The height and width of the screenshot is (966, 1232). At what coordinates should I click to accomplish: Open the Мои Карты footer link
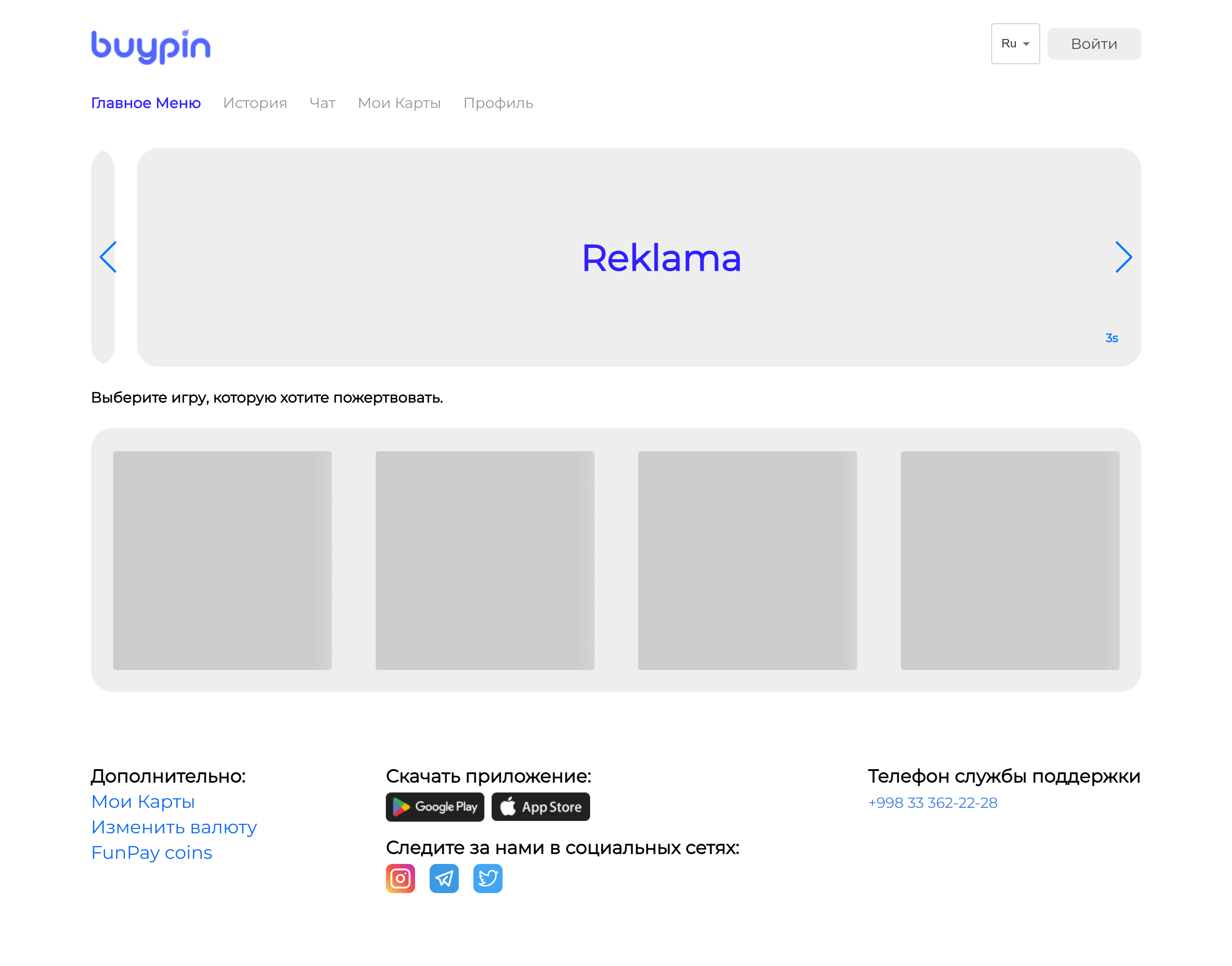[x=143, y=802]
